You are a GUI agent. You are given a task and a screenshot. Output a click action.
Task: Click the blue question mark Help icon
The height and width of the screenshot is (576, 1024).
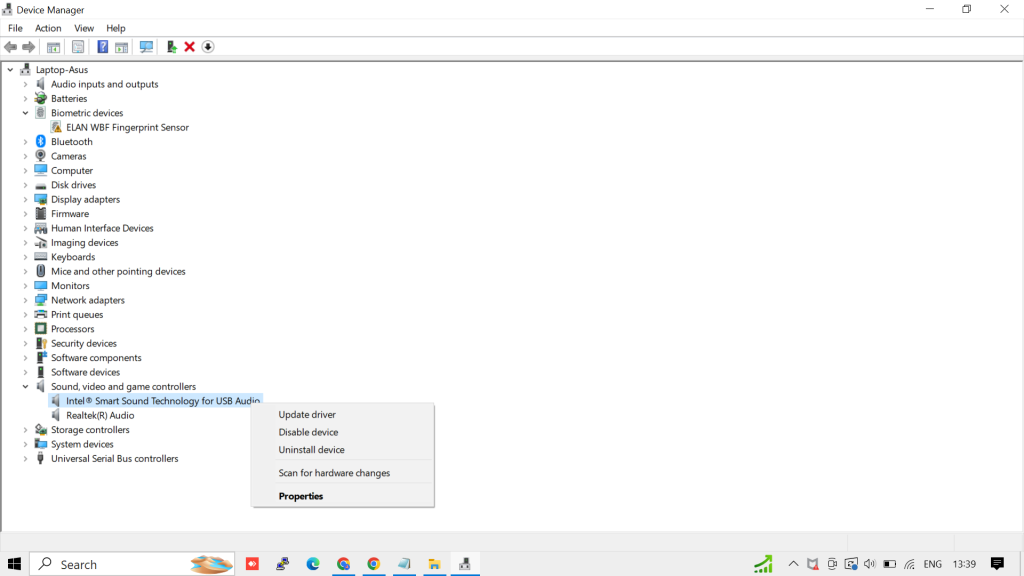click(102, 47)
